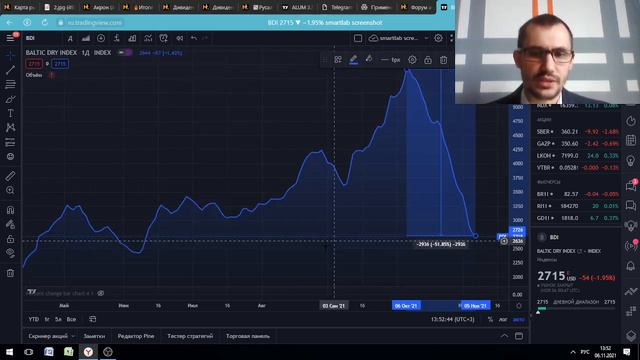Open drawing templates in floating toolbar
Image resolution: width=640 pixels, height=360 pixels.
(x=338, y=60)
